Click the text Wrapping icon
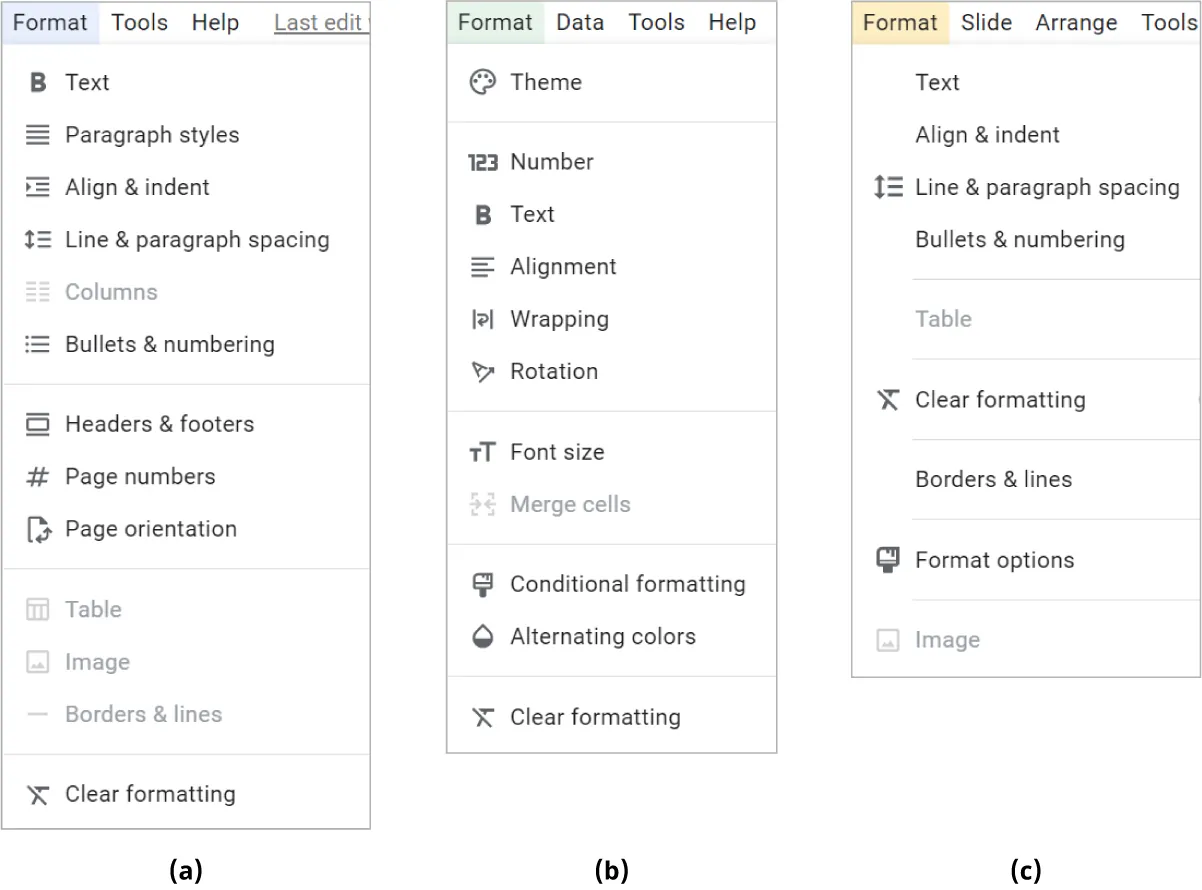1202x890 pixels. (483, 319)
